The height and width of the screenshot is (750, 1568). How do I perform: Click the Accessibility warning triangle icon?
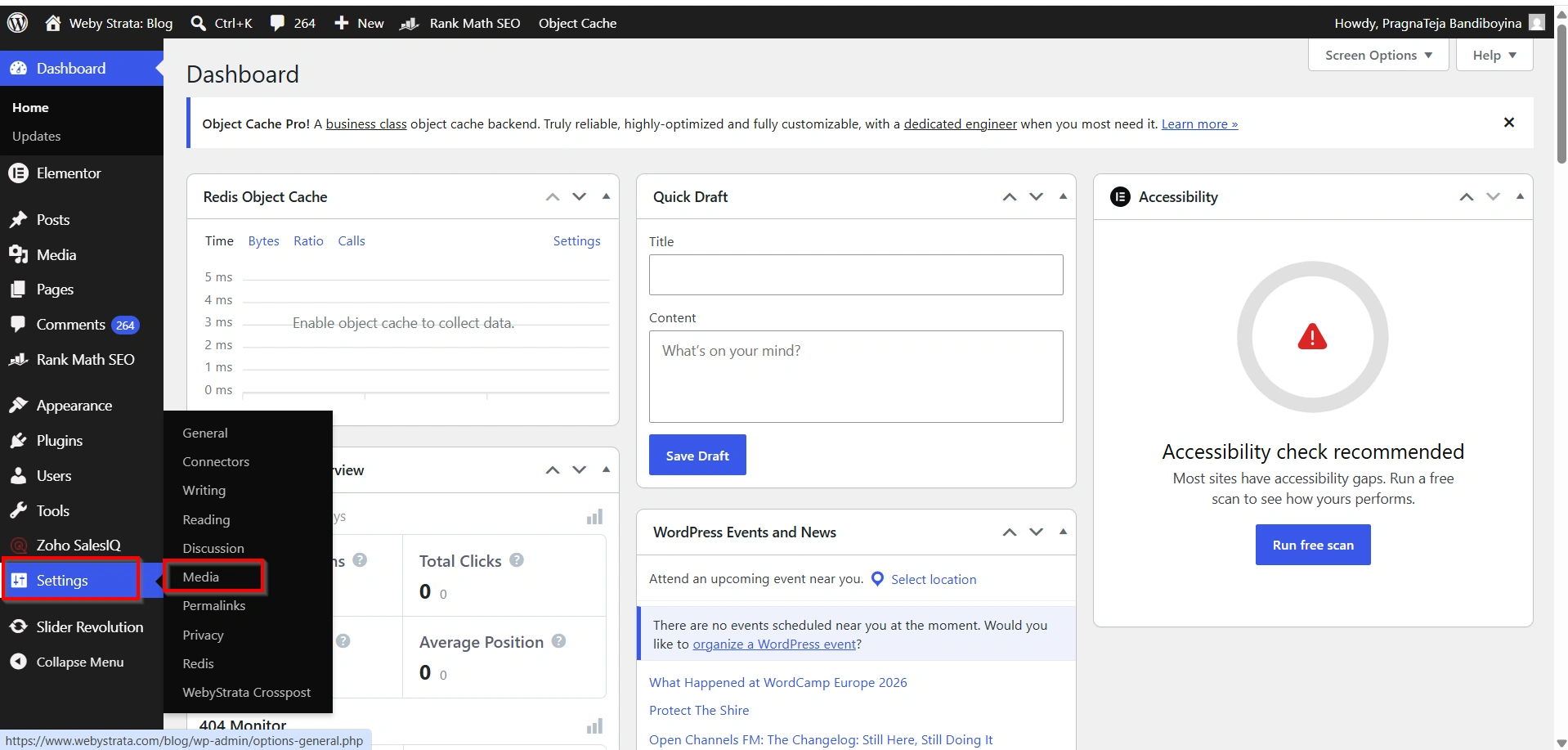coord(1312,336)
